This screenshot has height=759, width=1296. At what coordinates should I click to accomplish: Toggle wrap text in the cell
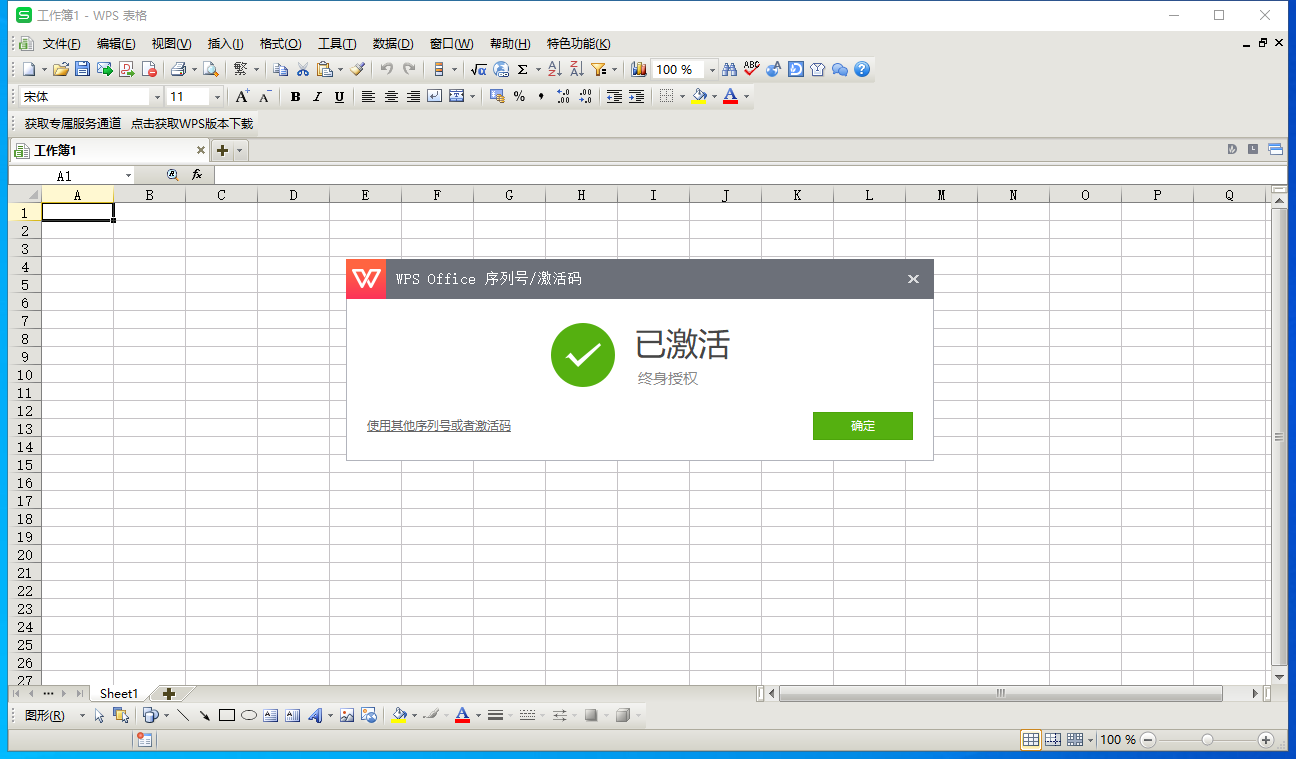coord(435,96)
